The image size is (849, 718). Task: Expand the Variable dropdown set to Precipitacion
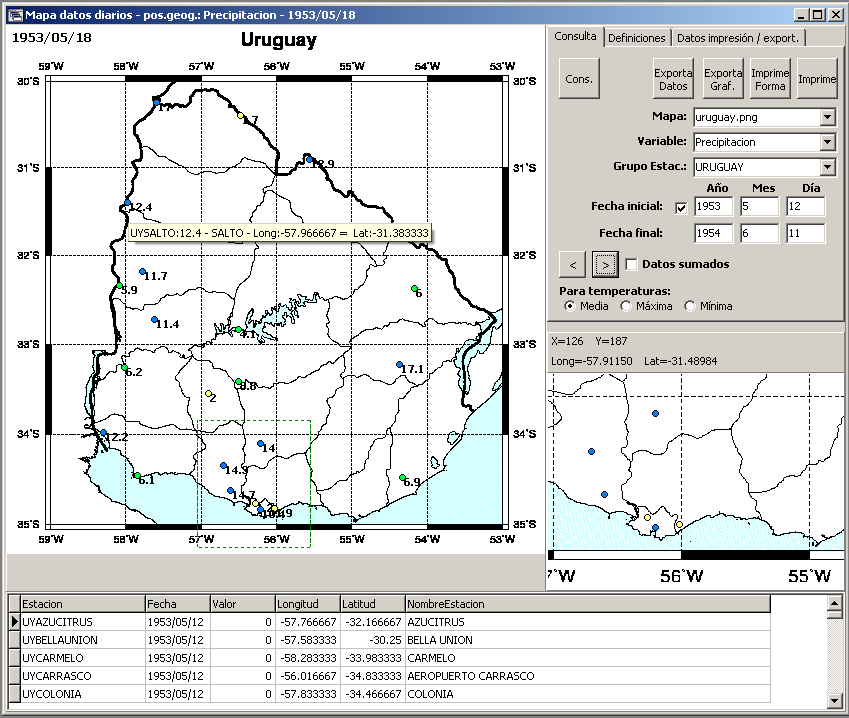pyautogui.click(x=827, y=142)
